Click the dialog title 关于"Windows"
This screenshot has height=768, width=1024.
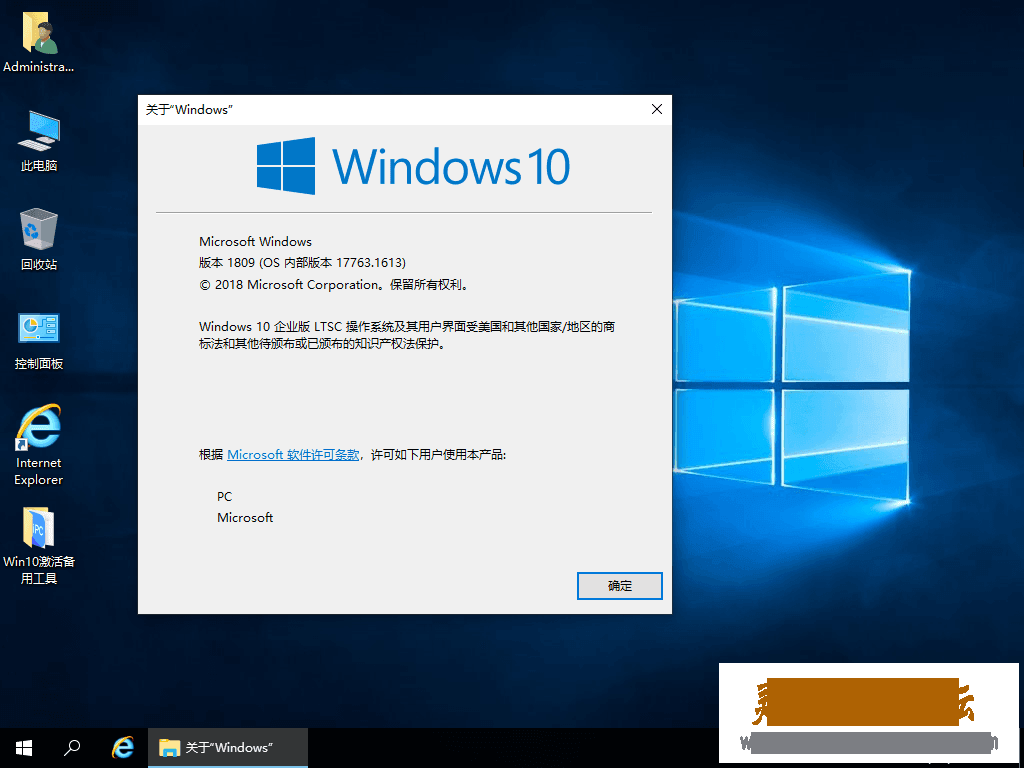coord(189,110)
